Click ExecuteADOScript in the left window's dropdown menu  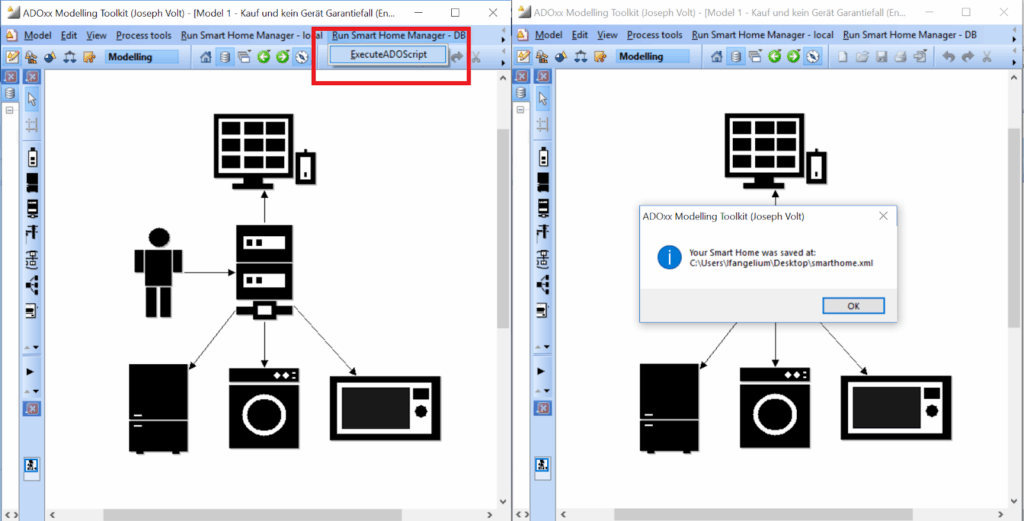[389, 55]
